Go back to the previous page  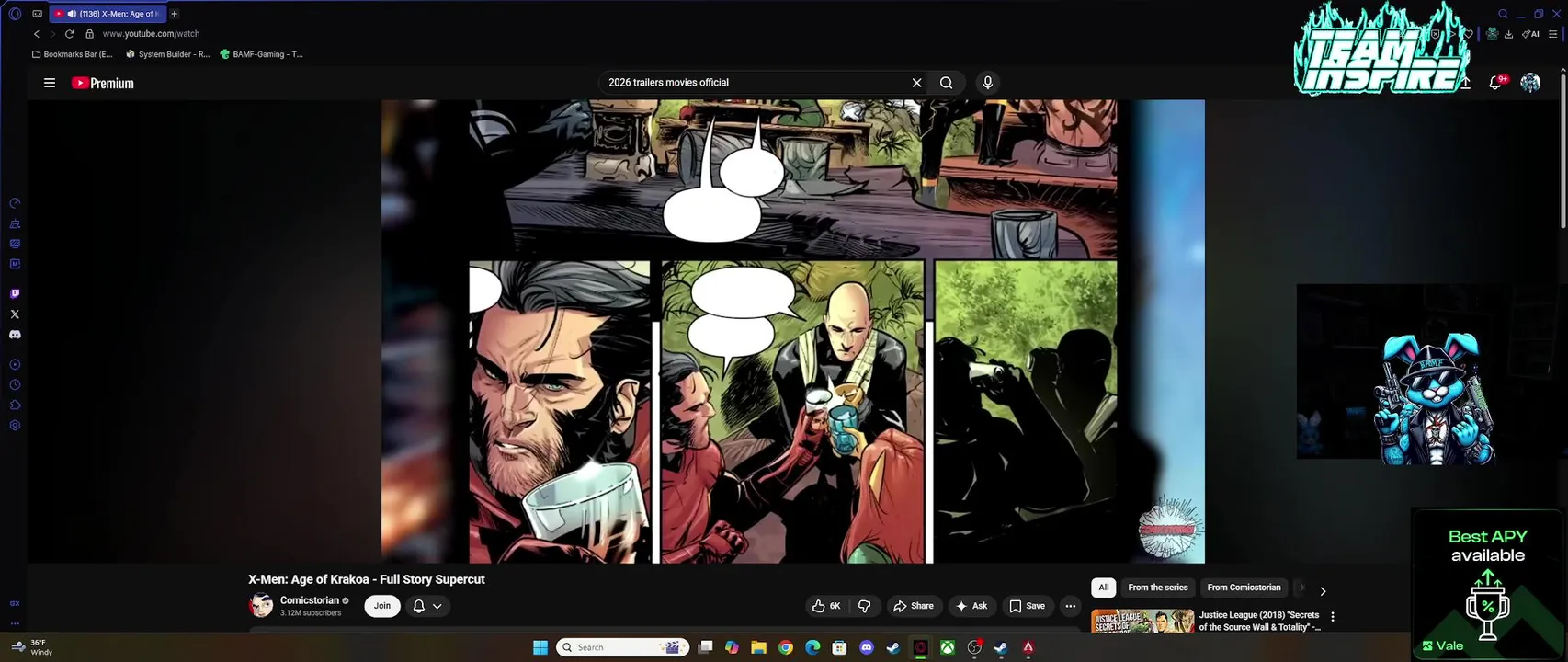[x=37, y=34]
